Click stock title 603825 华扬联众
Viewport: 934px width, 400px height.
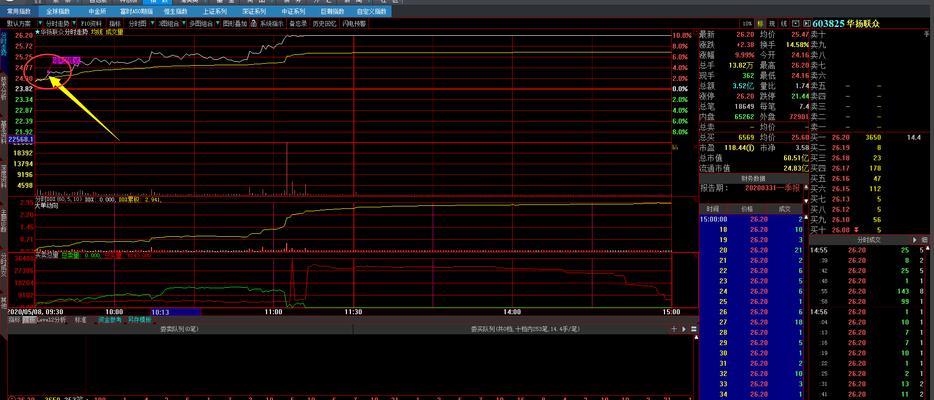[x=846, y=24]
